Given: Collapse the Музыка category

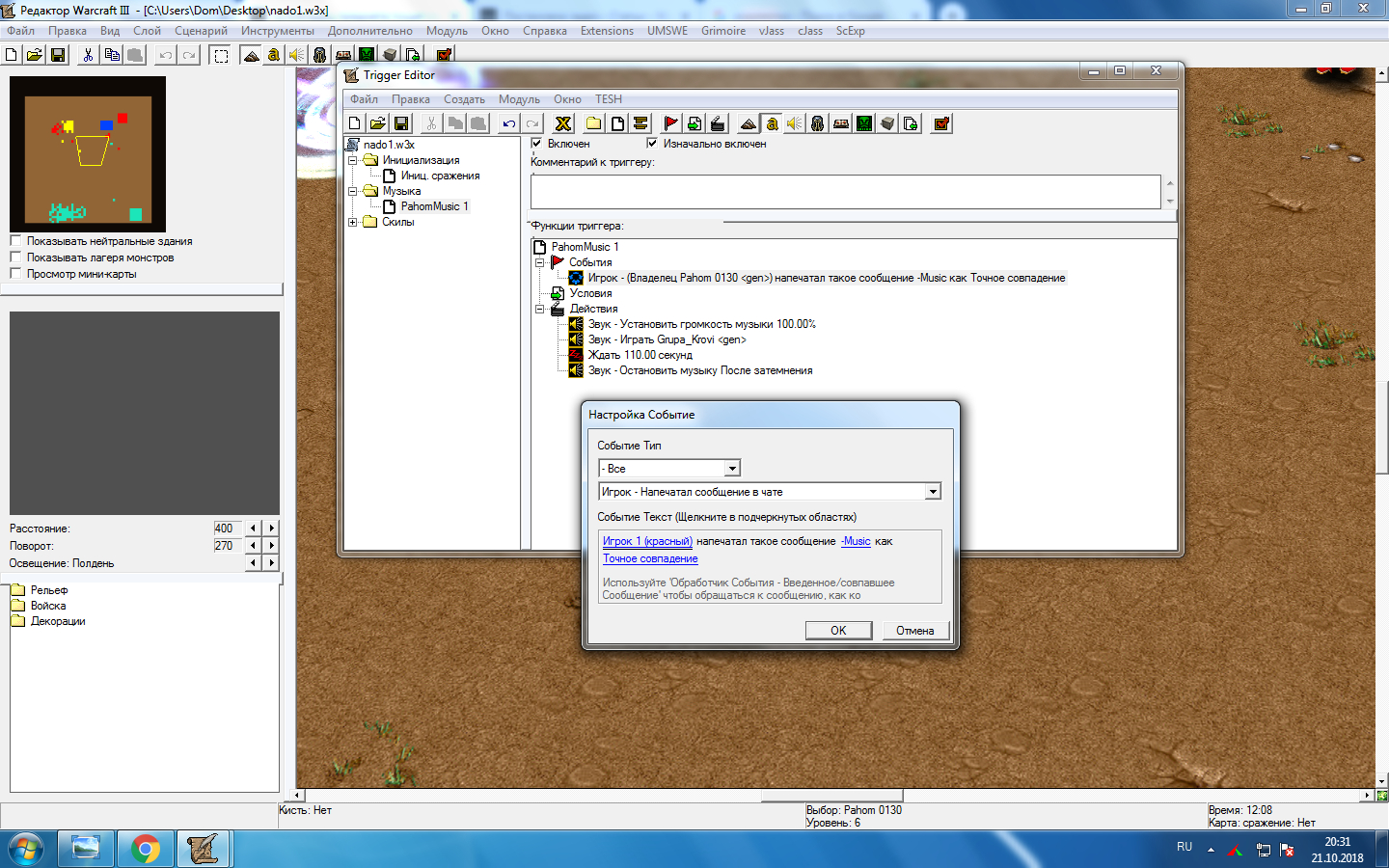Looking at the screenshot, I should click(x=353, y=191).
